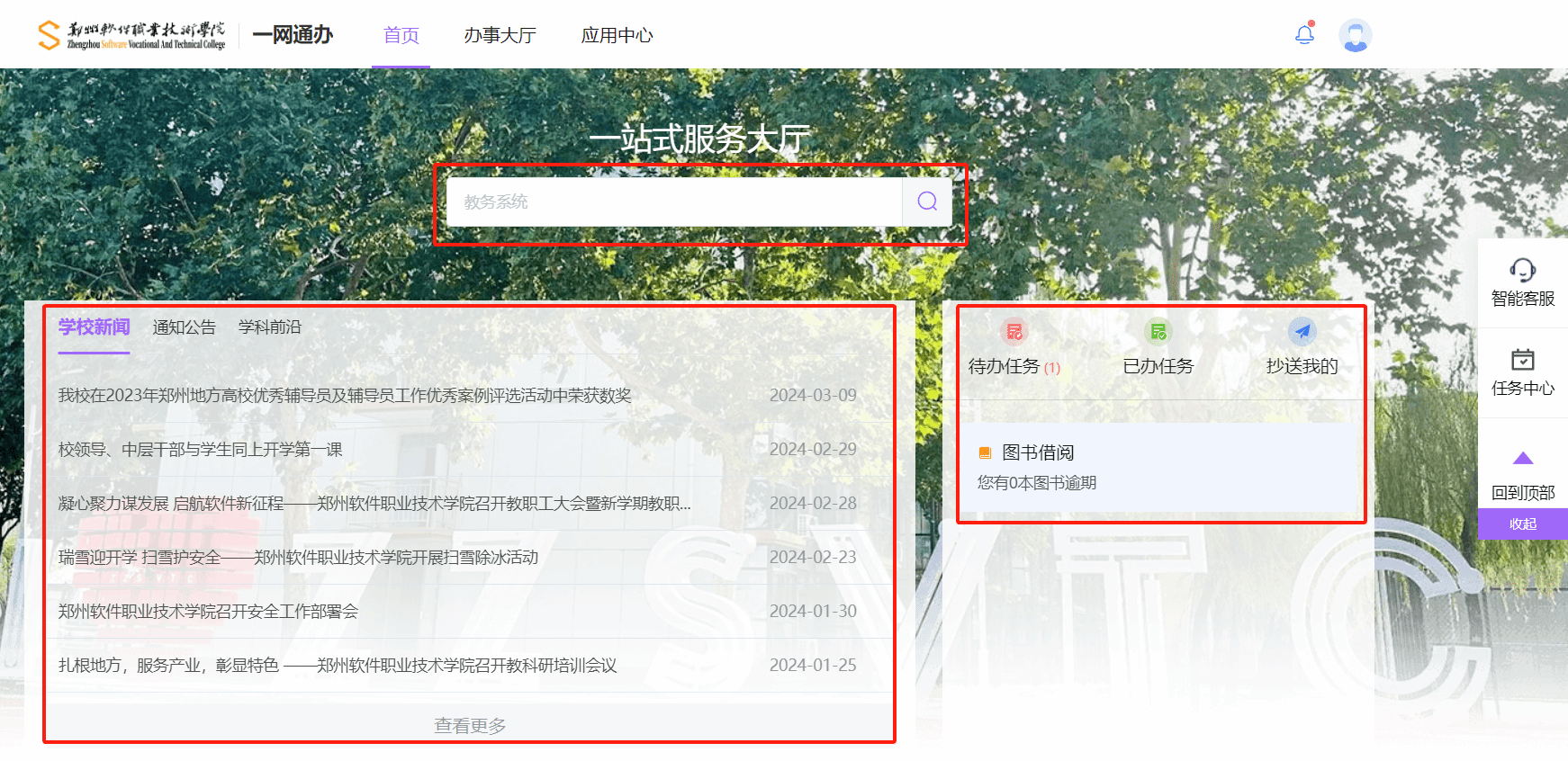Switch to the 学科前沿 tab

[x=269, y=327]
